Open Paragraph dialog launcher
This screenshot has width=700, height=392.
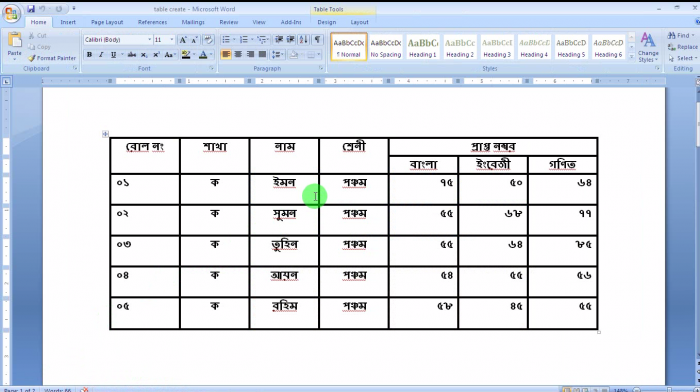tap(321, 68)
